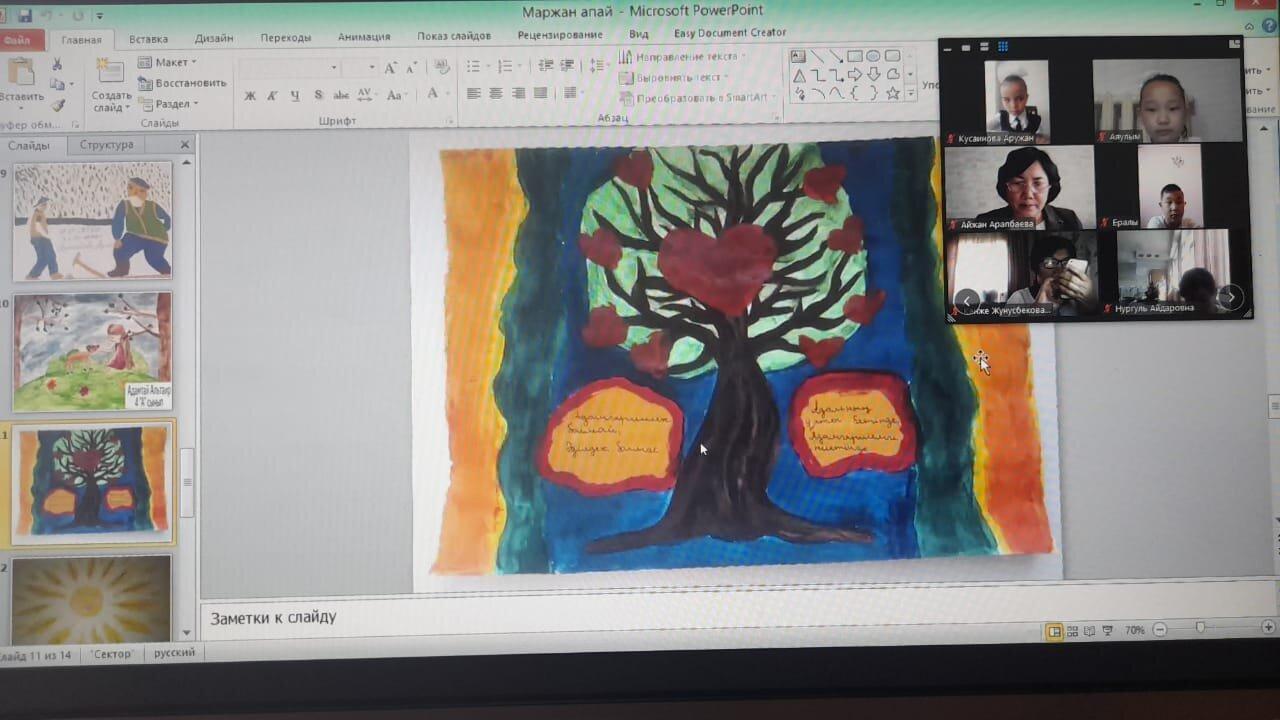The width and height of the screenshot is (1280, 720).
Task: Toggle italic К formatting
Action: tap(272, 96)
